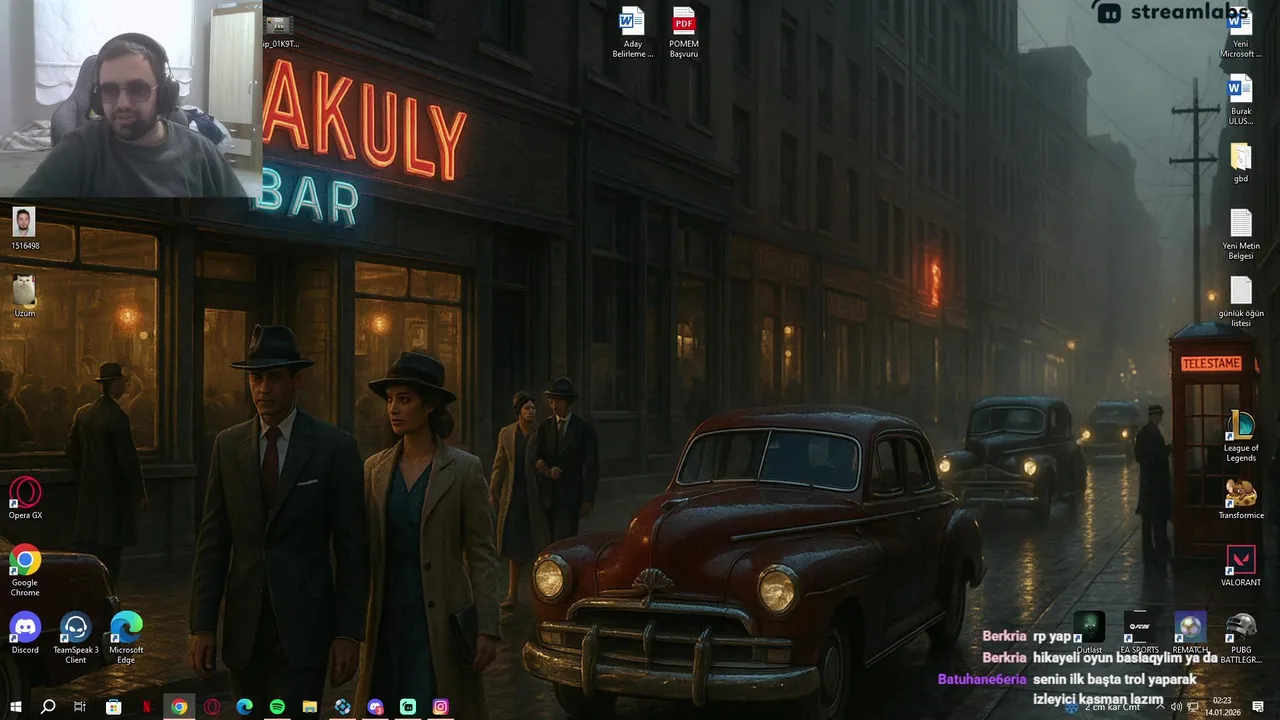Open taskbar Search magnifier
Viewport: 1280px width, 720px height.
(47, 707)
